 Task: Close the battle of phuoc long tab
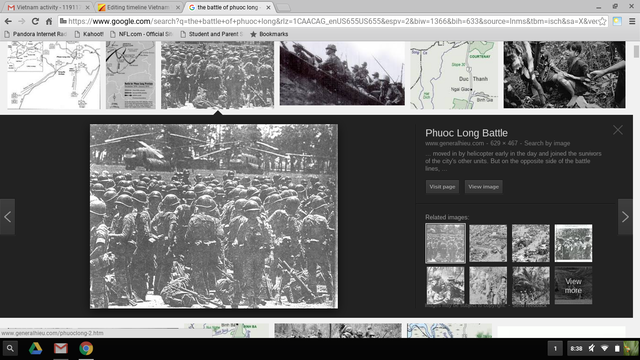268,7
